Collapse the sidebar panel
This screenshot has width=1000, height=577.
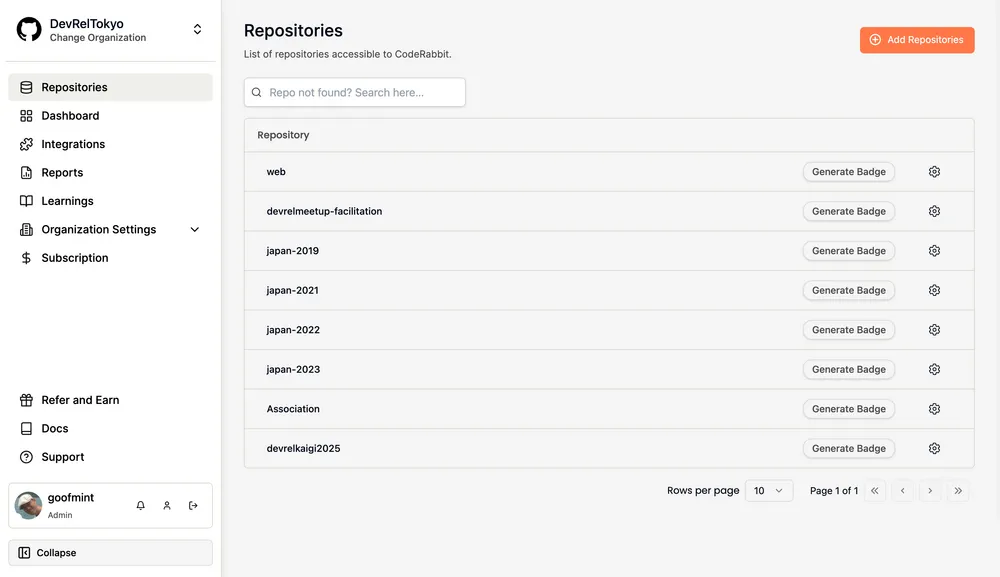click(110, 553)
